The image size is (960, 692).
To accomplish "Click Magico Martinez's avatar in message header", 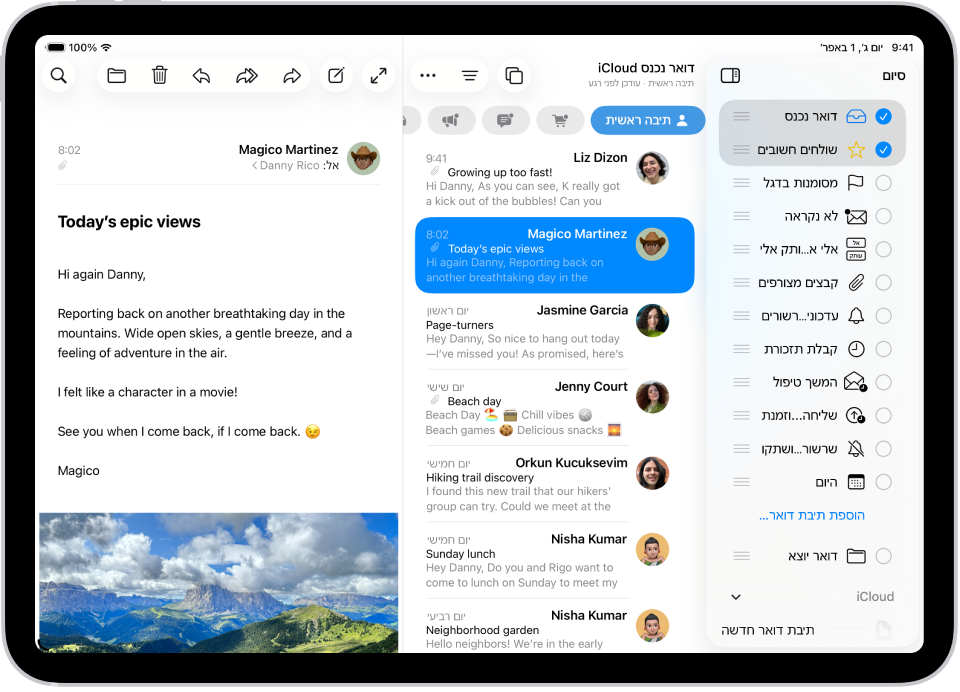I will tap(363, 158).
